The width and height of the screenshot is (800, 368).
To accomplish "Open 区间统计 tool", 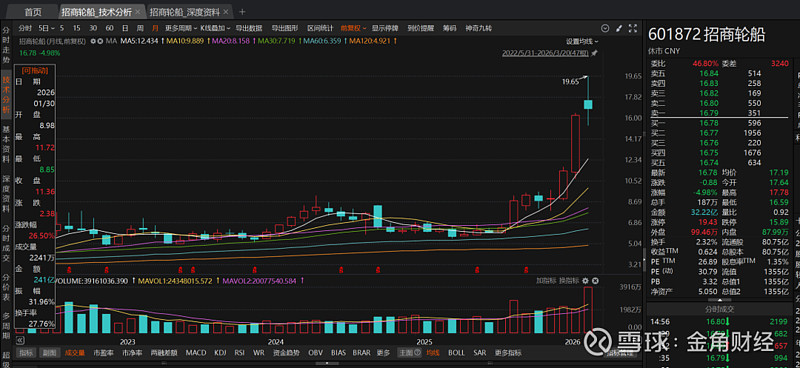I will (320, 28).
